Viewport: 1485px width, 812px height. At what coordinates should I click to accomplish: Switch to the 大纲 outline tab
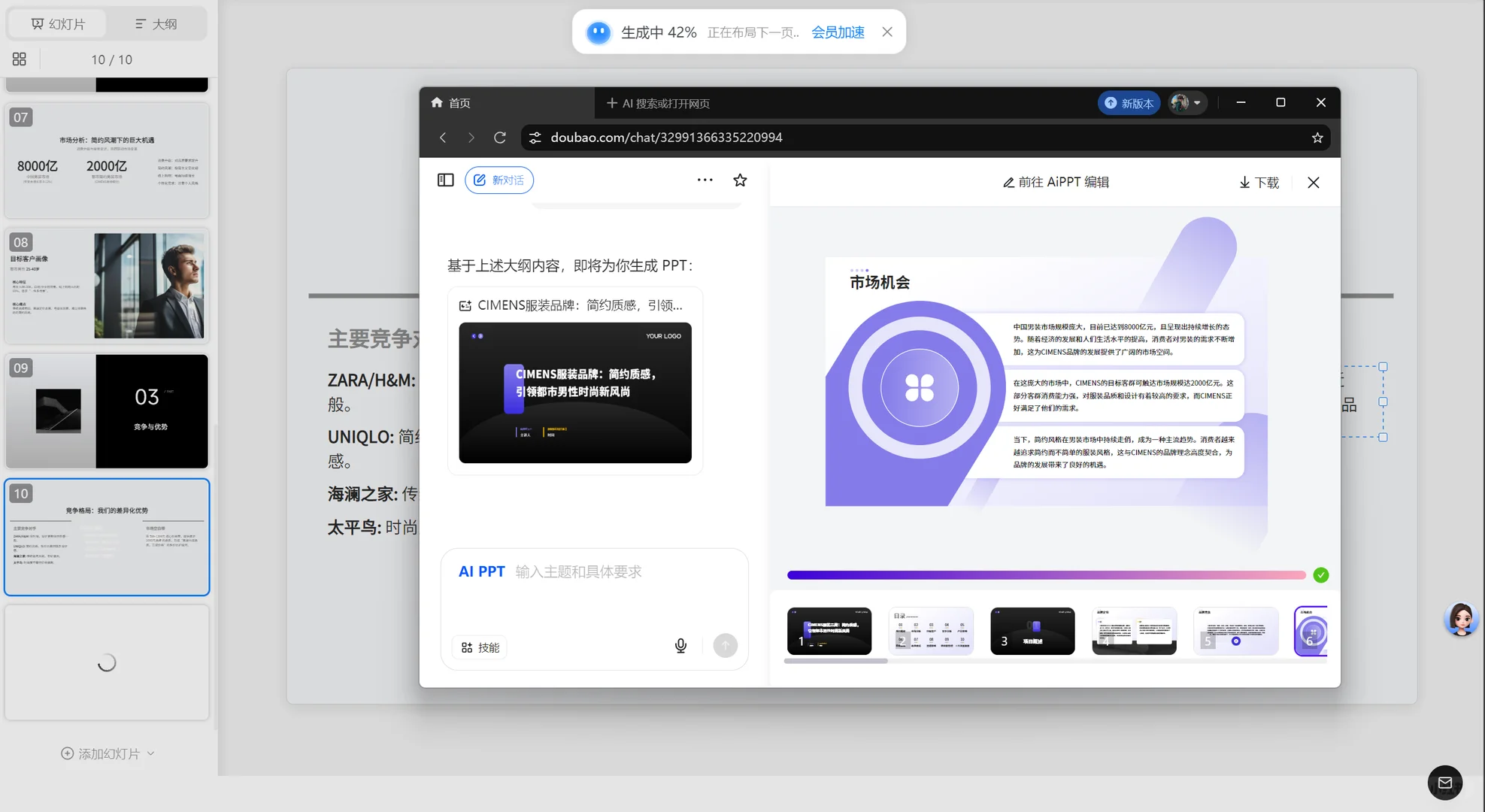pyautogui.click(x=156, y=23)
